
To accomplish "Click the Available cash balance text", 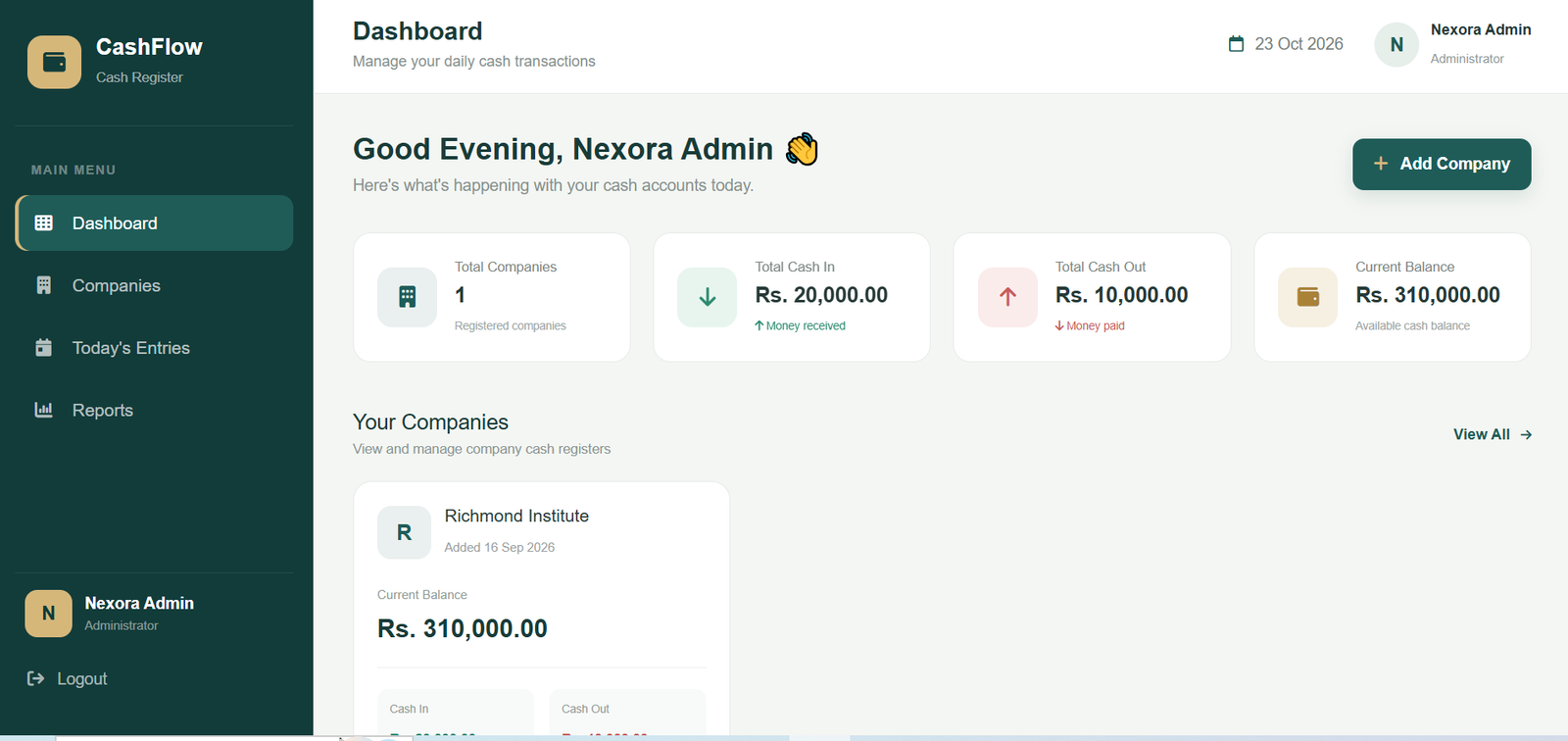I will coord(1412,325).
